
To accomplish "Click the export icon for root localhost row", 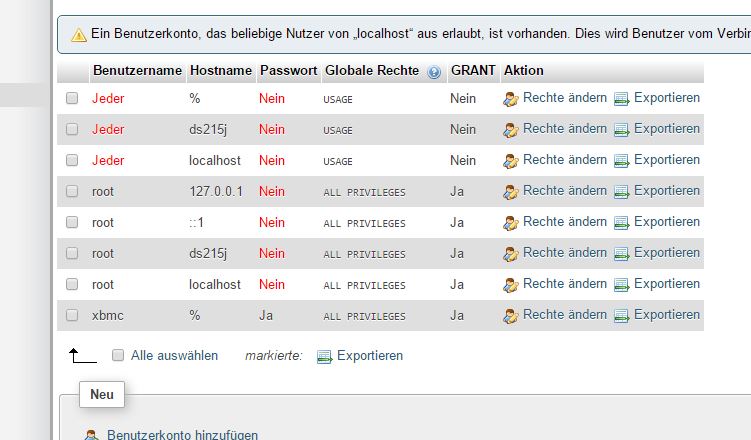I will 622,285.
